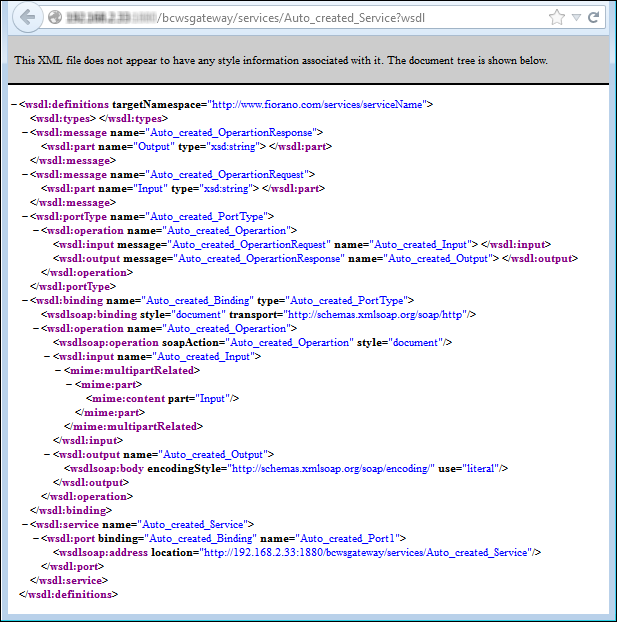Reload the page using the refresh icon
The height and width of the screenshot is (622, 617).
click(593, 18)
